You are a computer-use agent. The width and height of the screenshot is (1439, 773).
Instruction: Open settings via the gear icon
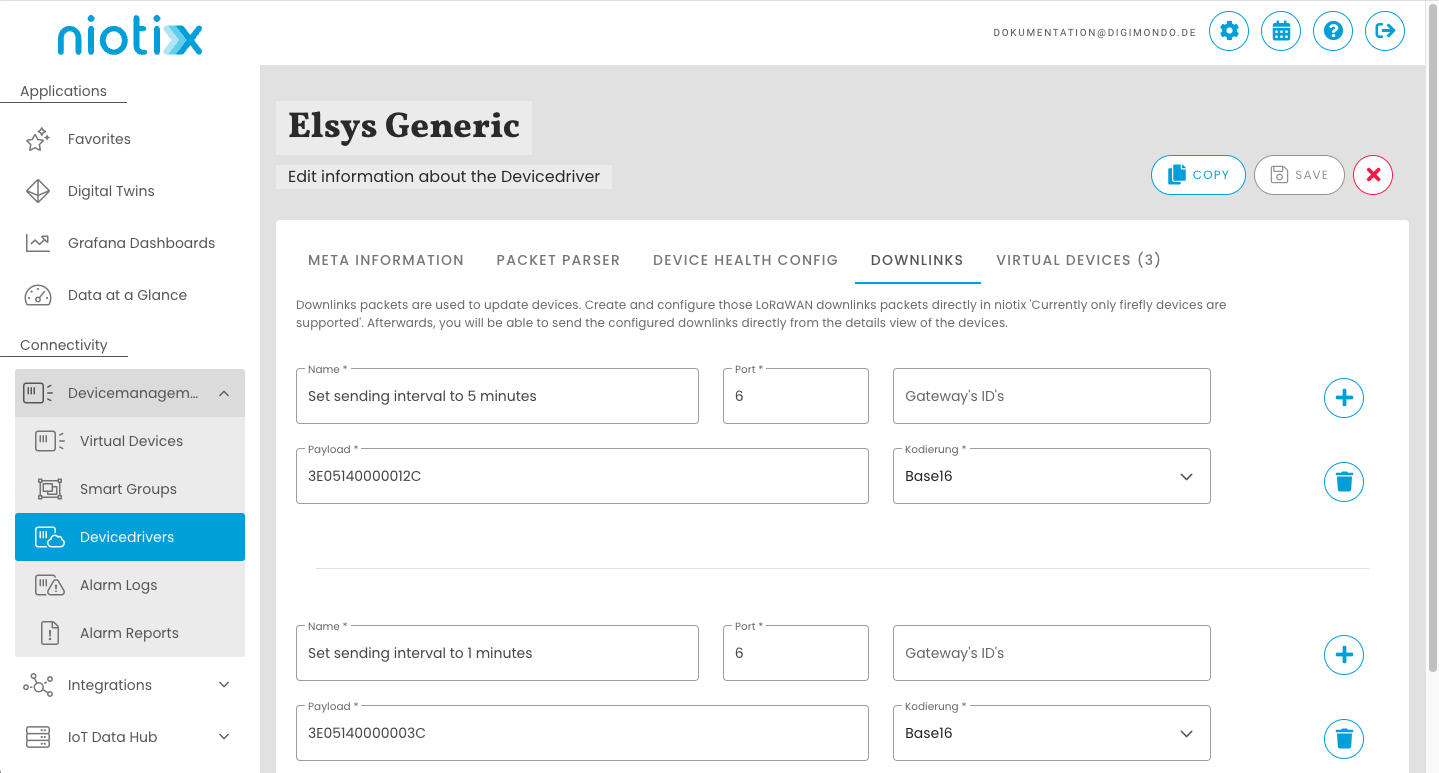(x=1229, y=31)
